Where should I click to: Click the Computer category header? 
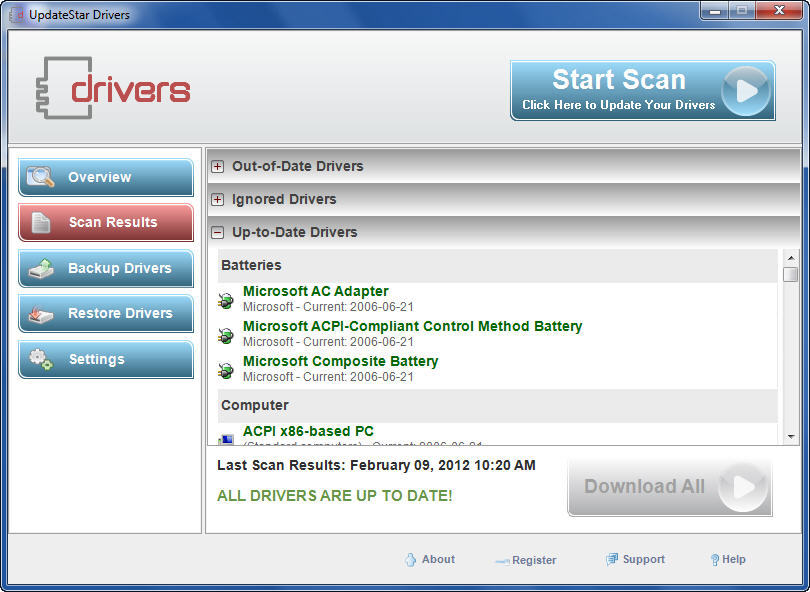497,406
